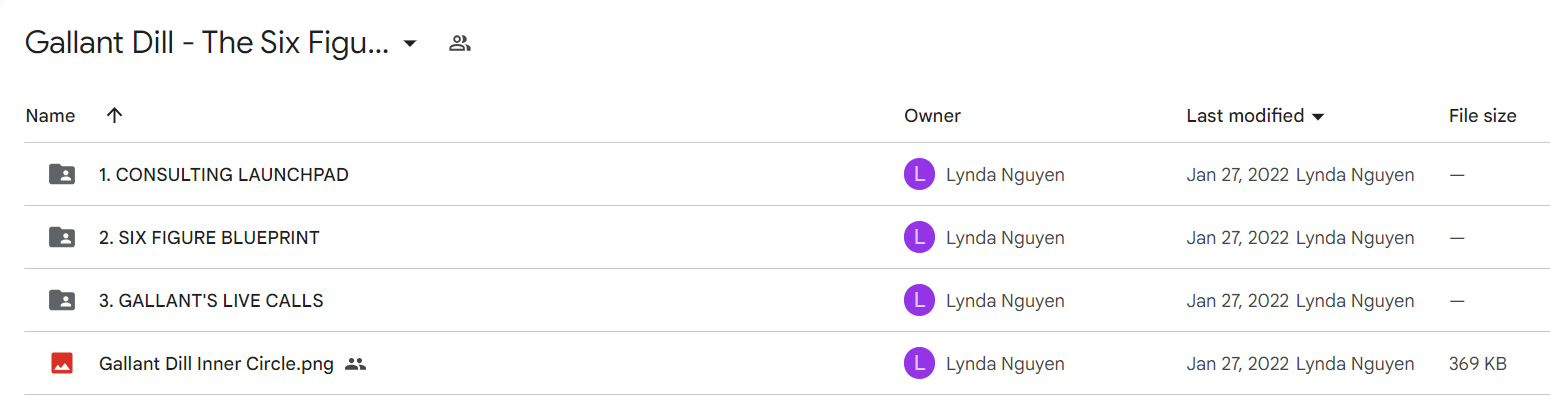
Task: Click the File size column header
Action: click(1482, 116)
